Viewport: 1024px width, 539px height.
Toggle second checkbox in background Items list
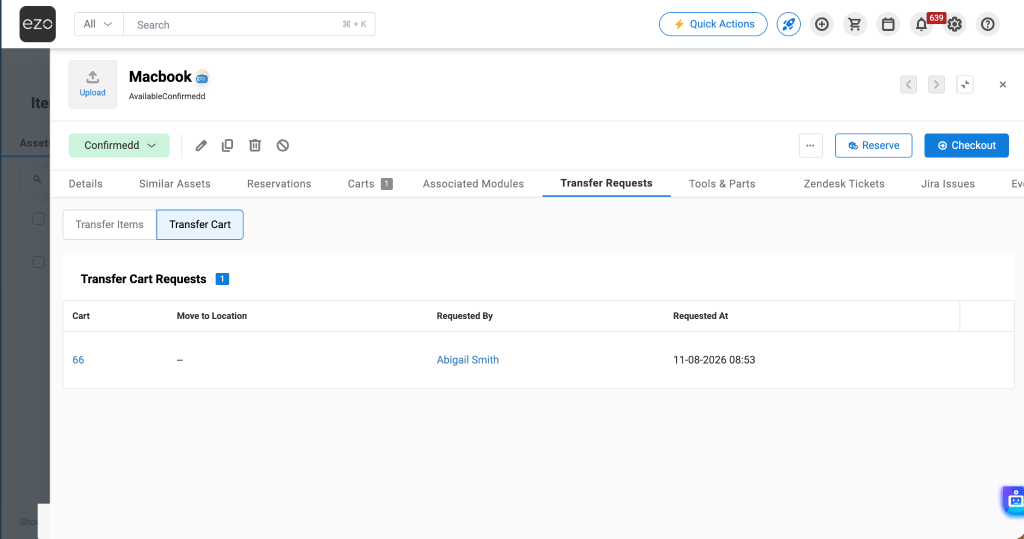[39, 262]
